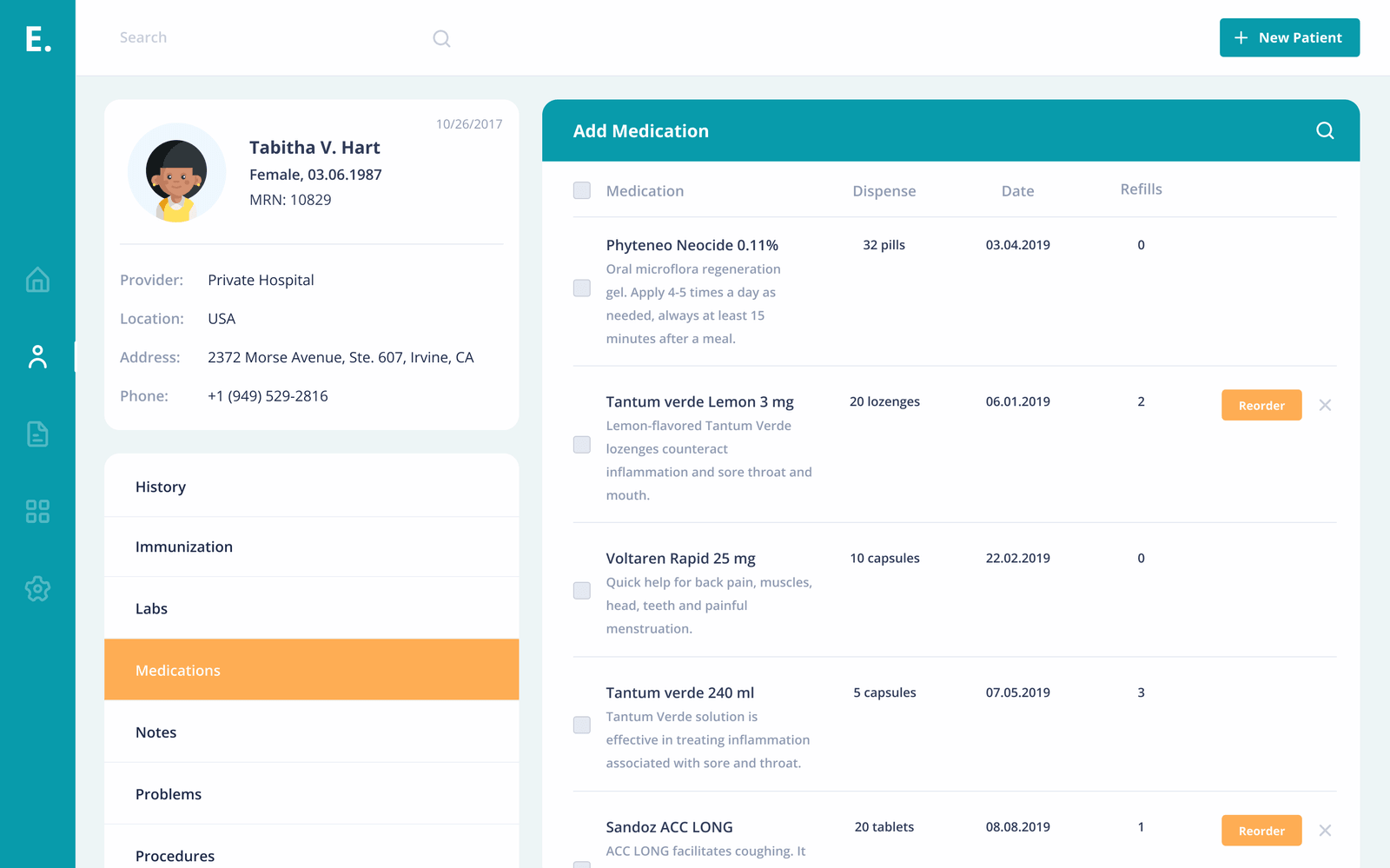Tick the Voltaren Rapid 25 mg checkbox
The image size is (1390, 868).
582,591
